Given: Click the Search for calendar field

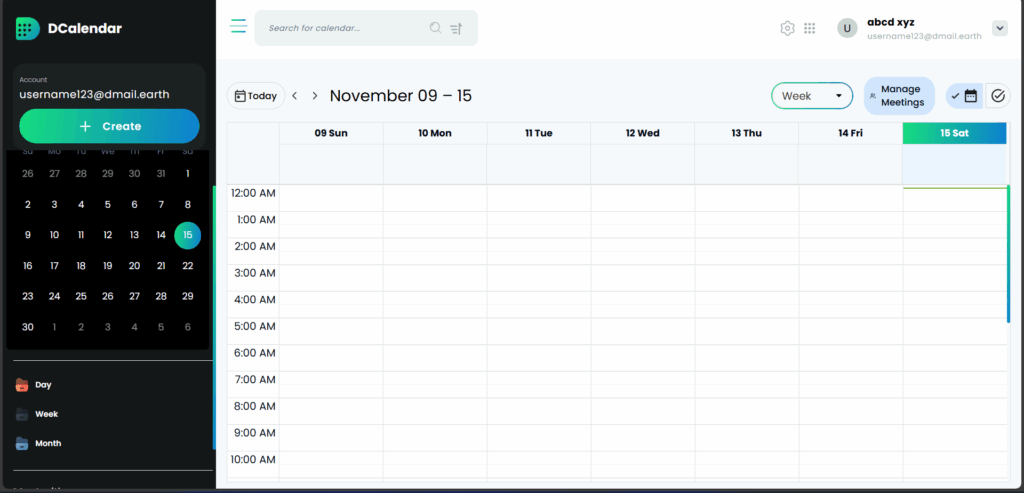Looking at the screenshot, I should coord(345,28).
